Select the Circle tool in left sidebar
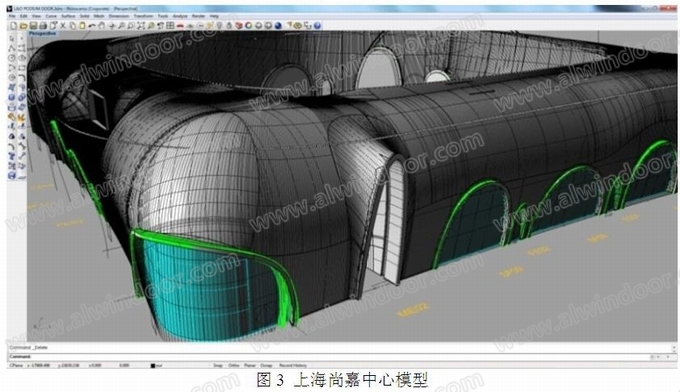Screen dimensions: 680x392 pos(12,58)
